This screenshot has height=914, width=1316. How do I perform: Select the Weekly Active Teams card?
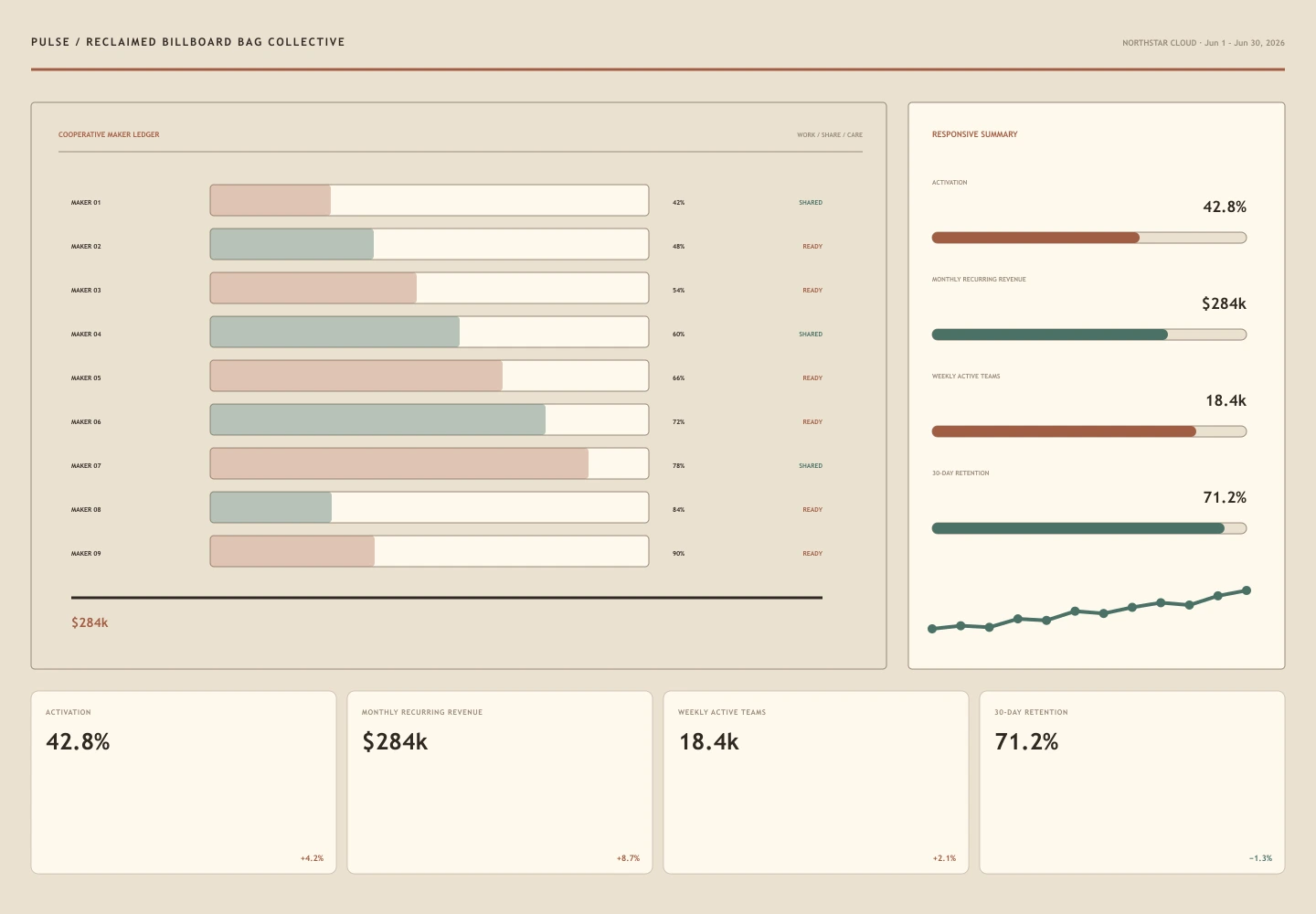pos(816,782)
